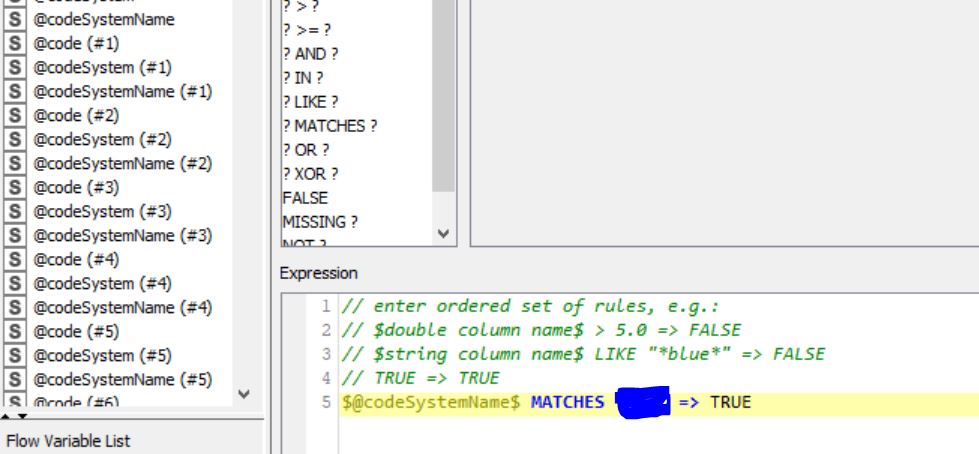The height and width of the screenshot is (454, 979).
Task: Click the S icon next to @codeSystem (#2)
Action: pyautogui.click(x=15, y=139)
